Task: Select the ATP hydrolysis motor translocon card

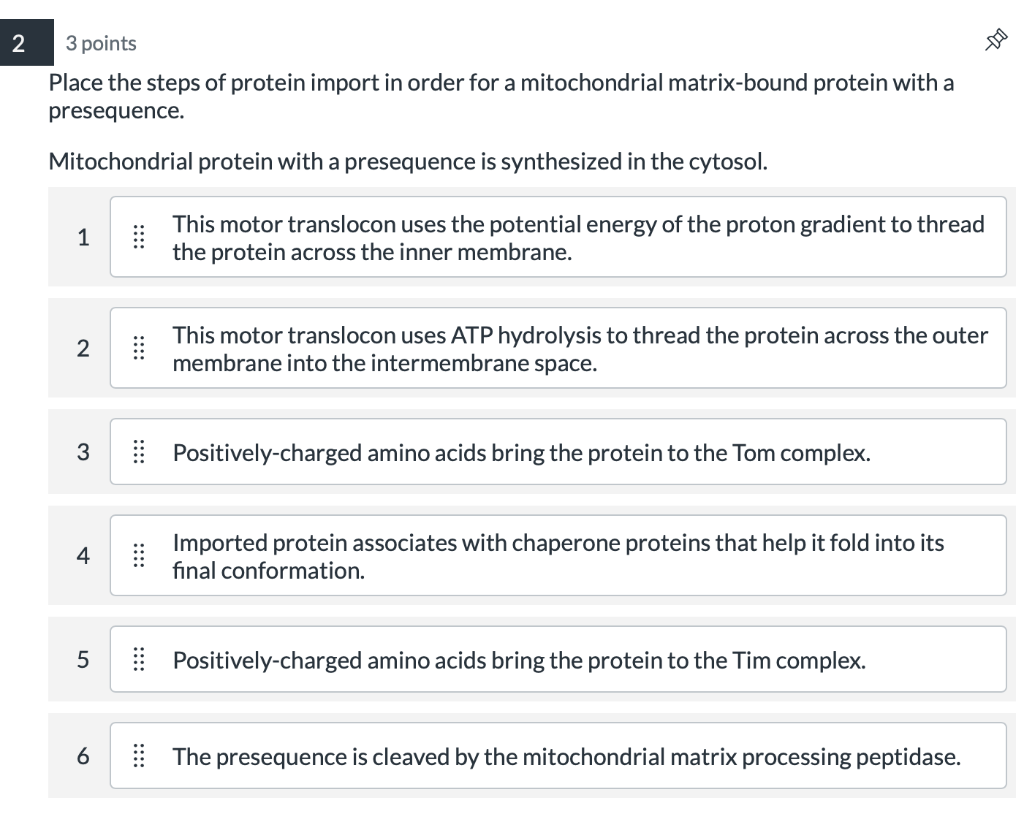Action: tap(557, 348)
